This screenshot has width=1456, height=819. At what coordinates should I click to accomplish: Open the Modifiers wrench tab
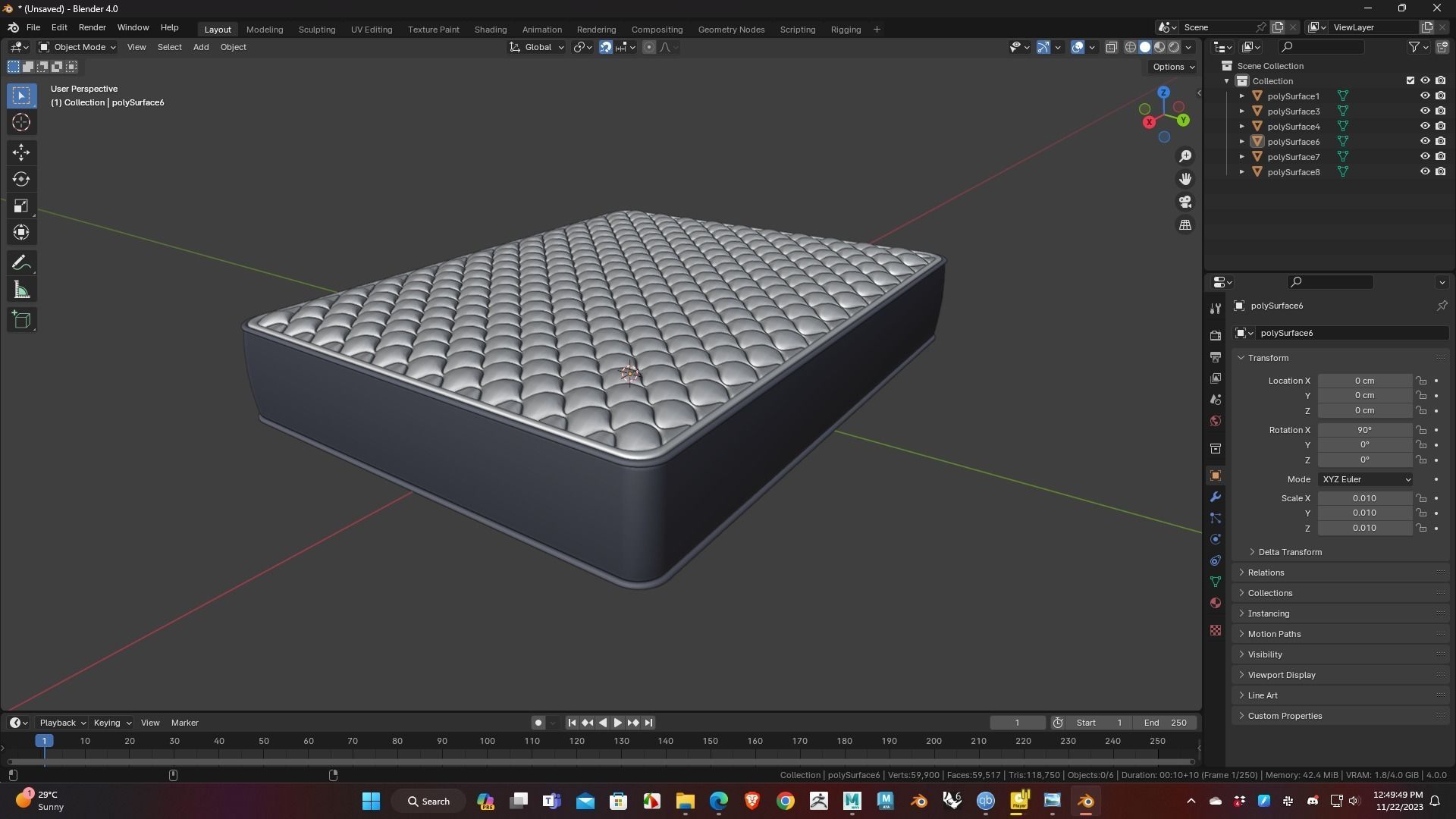(1216, 497)
